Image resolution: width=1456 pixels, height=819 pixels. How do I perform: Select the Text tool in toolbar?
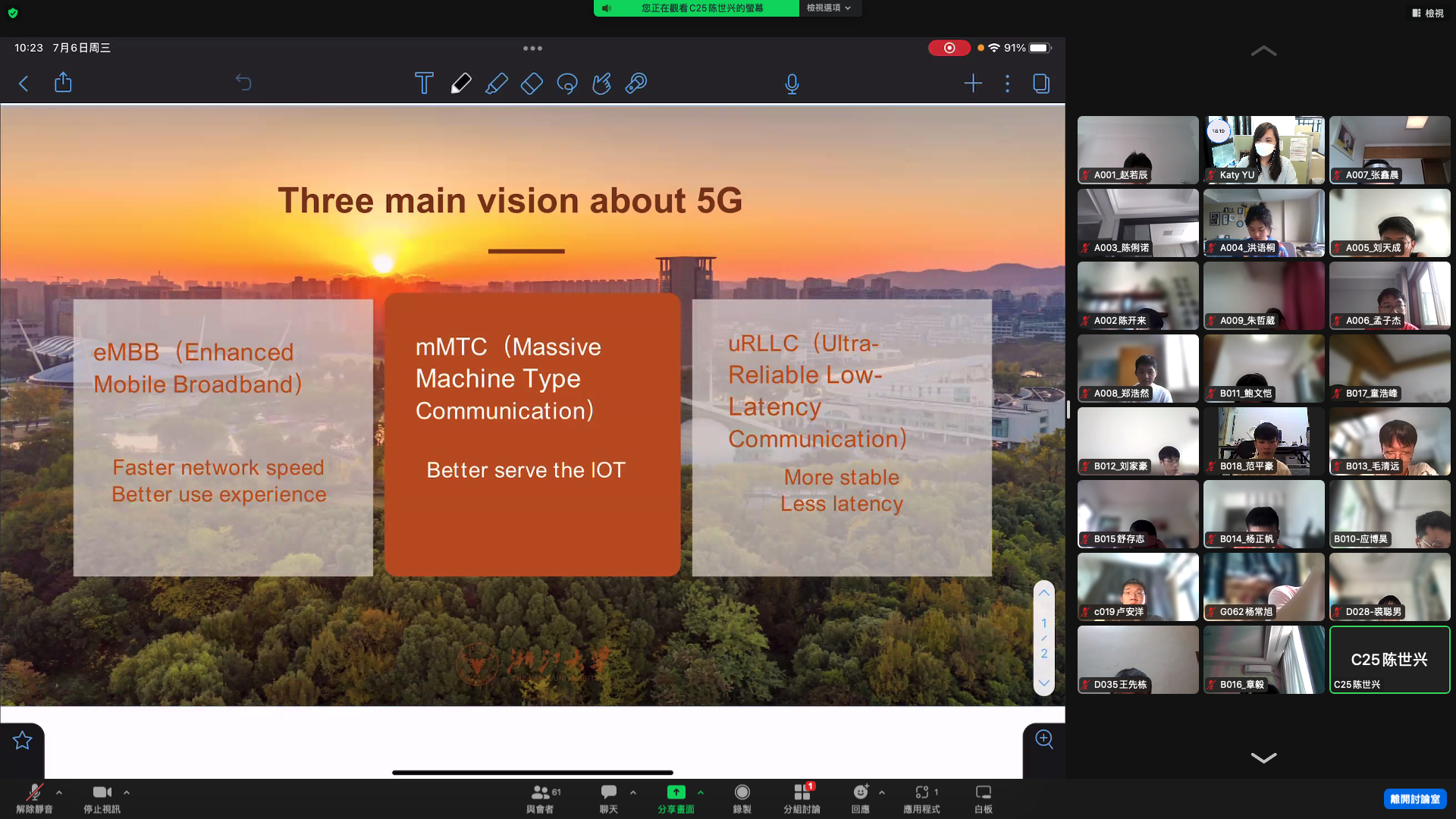[x=424, y=83]
